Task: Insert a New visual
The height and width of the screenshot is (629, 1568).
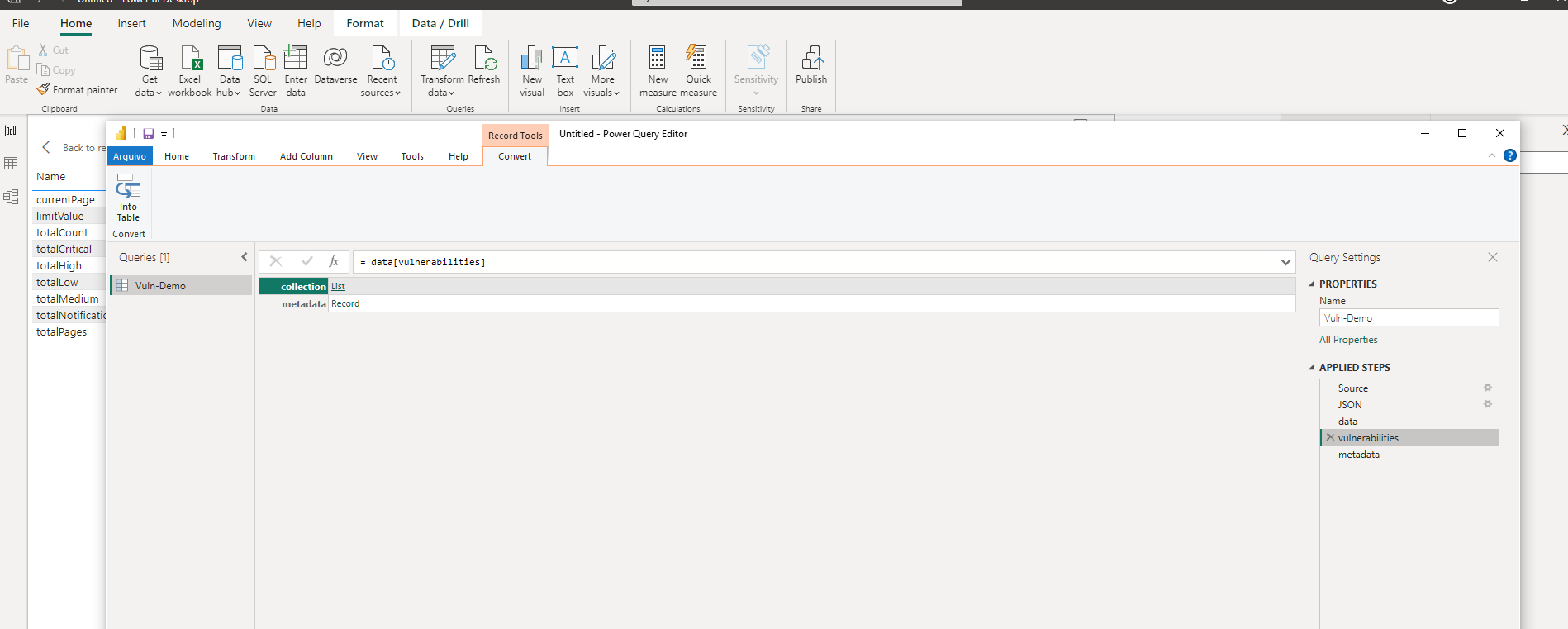Action: coord(532,71)
